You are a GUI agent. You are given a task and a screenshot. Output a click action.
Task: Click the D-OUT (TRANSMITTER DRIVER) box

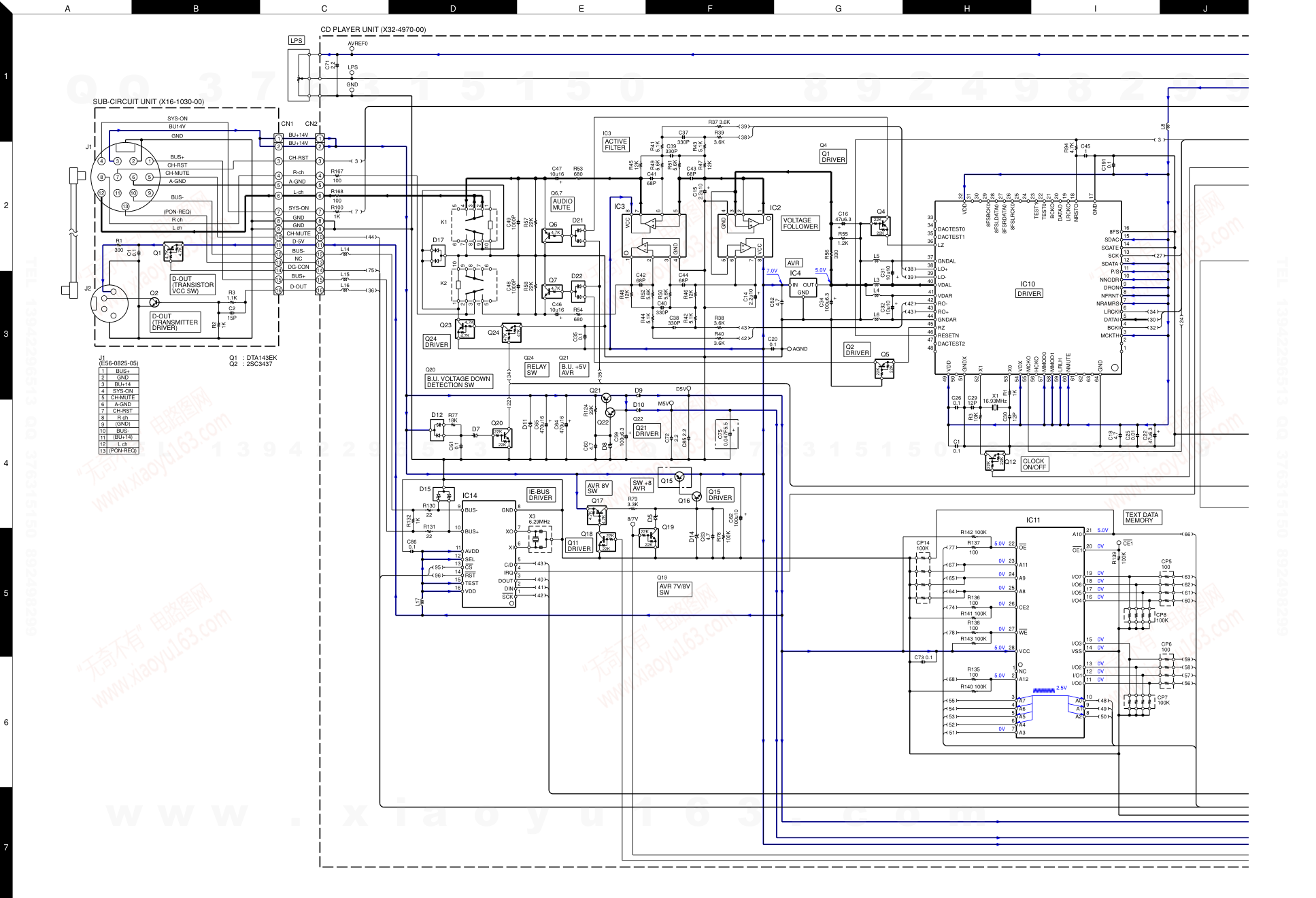click(175, 322)
